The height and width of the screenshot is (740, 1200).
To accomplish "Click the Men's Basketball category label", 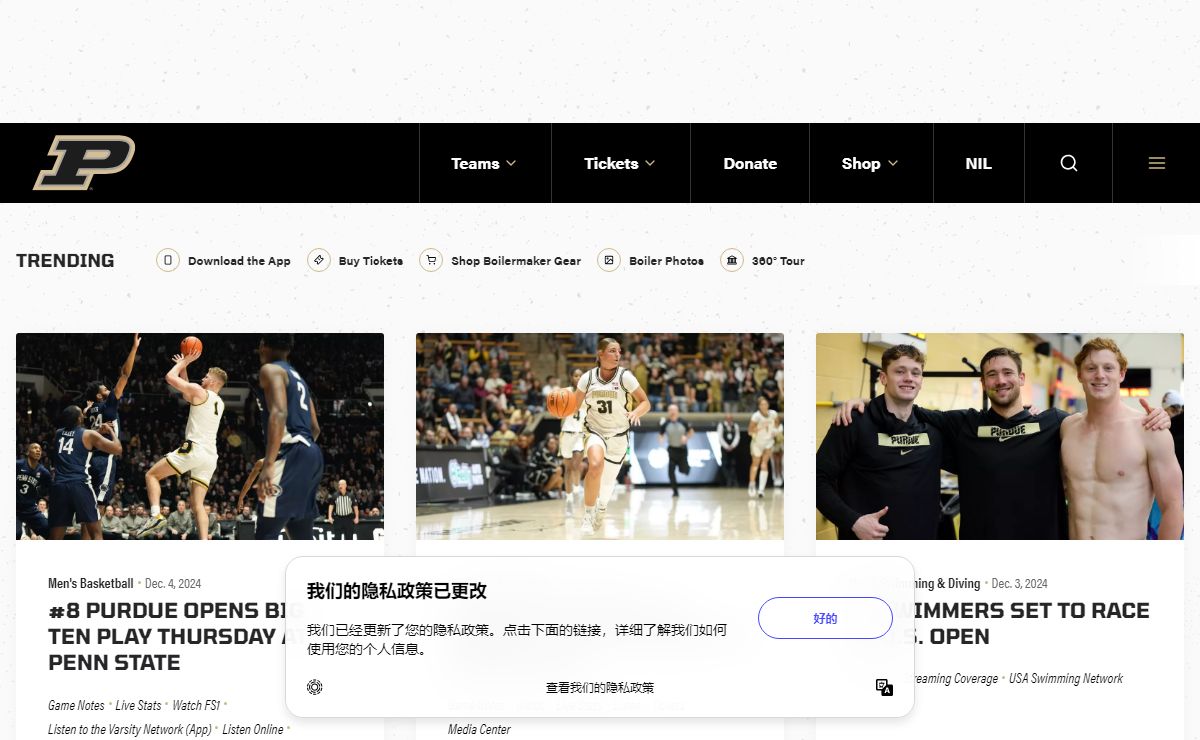I will coord(90,583).
